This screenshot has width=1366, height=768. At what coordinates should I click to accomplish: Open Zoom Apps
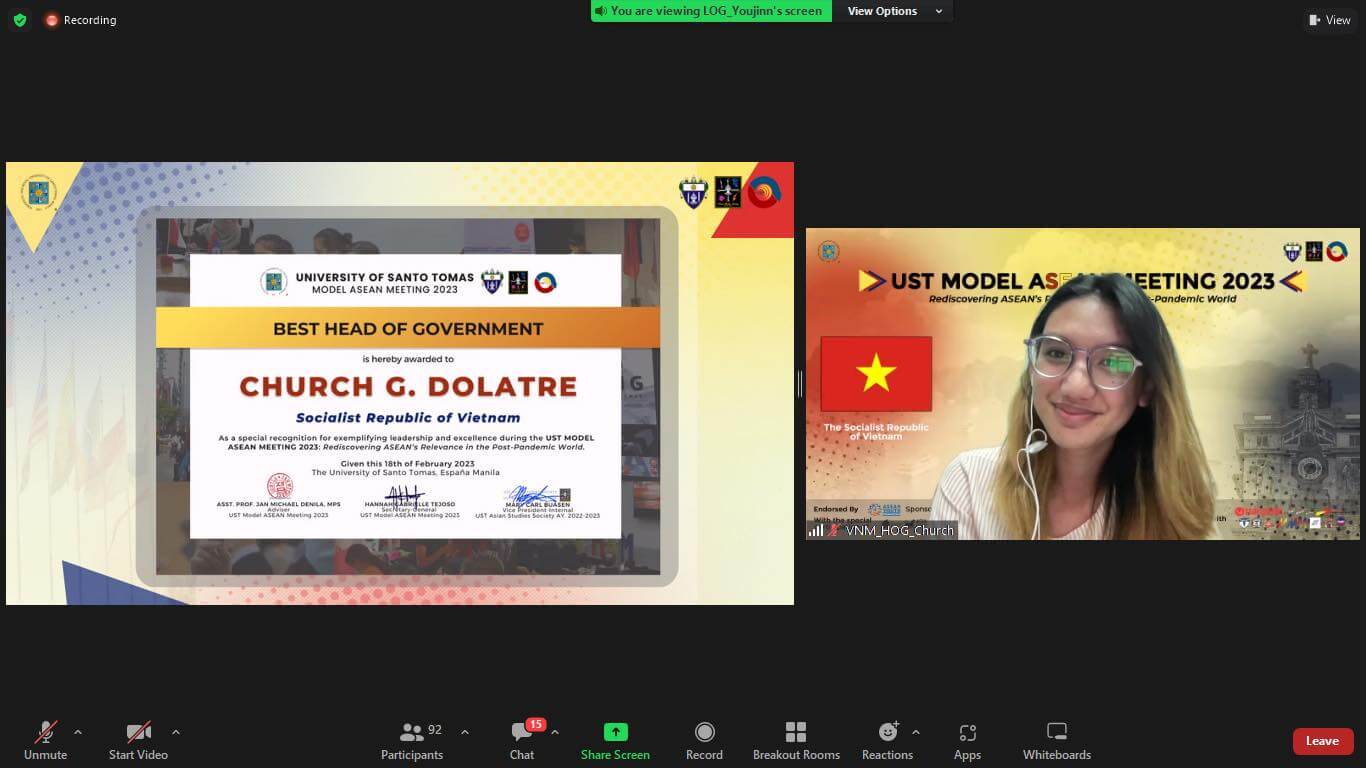coord(967,741)
